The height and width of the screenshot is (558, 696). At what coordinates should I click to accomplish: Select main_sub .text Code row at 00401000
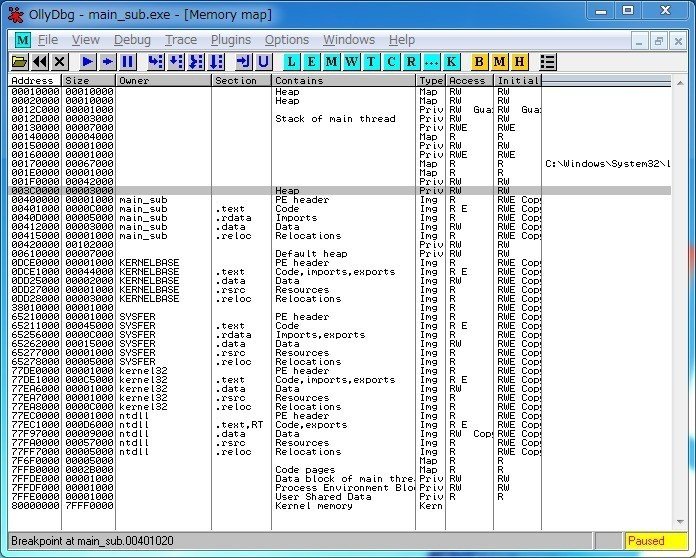[340, 209]
